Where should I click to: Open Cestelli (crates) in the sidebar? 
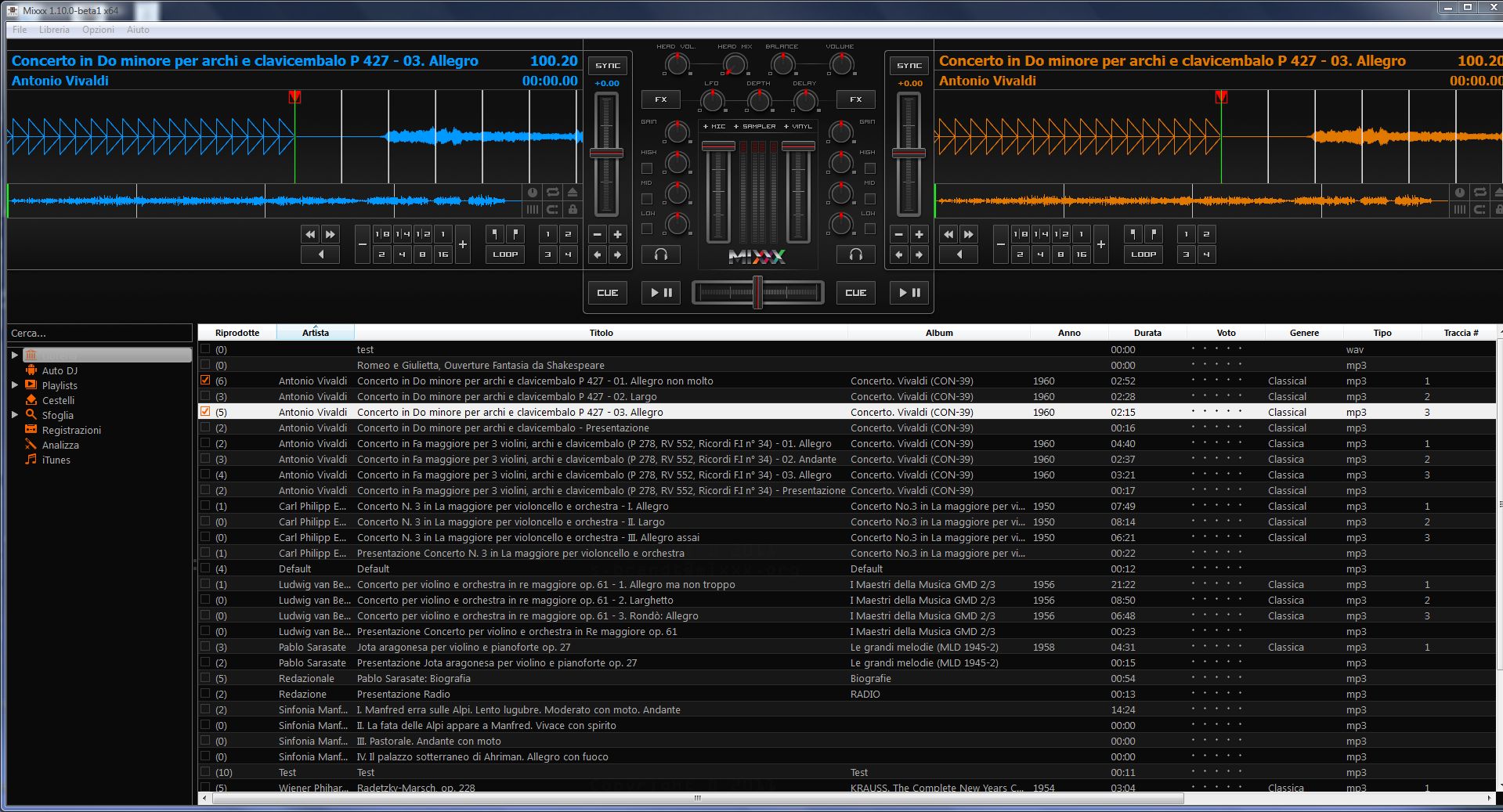click(x=58, y=400)
